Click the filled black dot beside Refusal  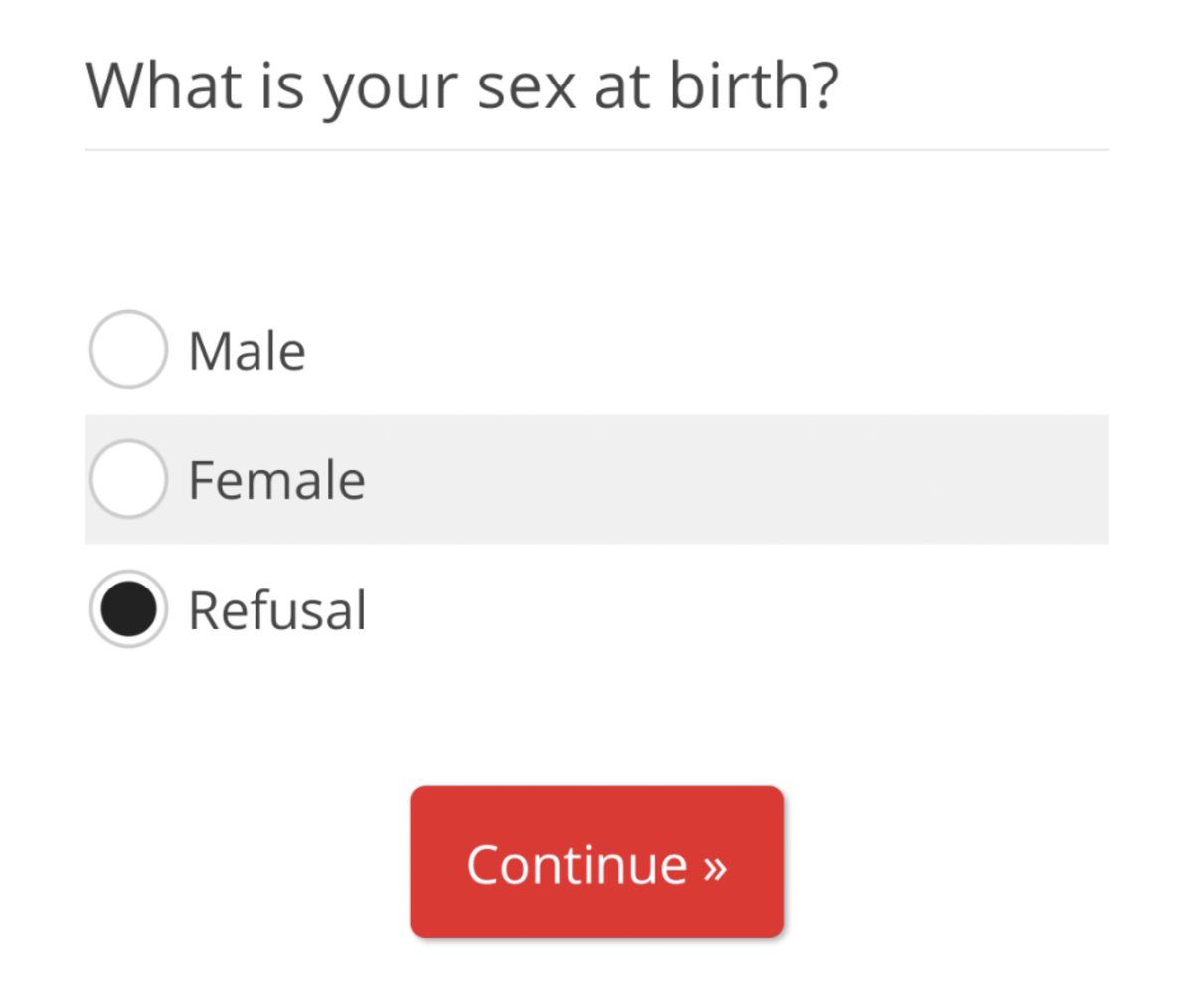tap(127, 608)
